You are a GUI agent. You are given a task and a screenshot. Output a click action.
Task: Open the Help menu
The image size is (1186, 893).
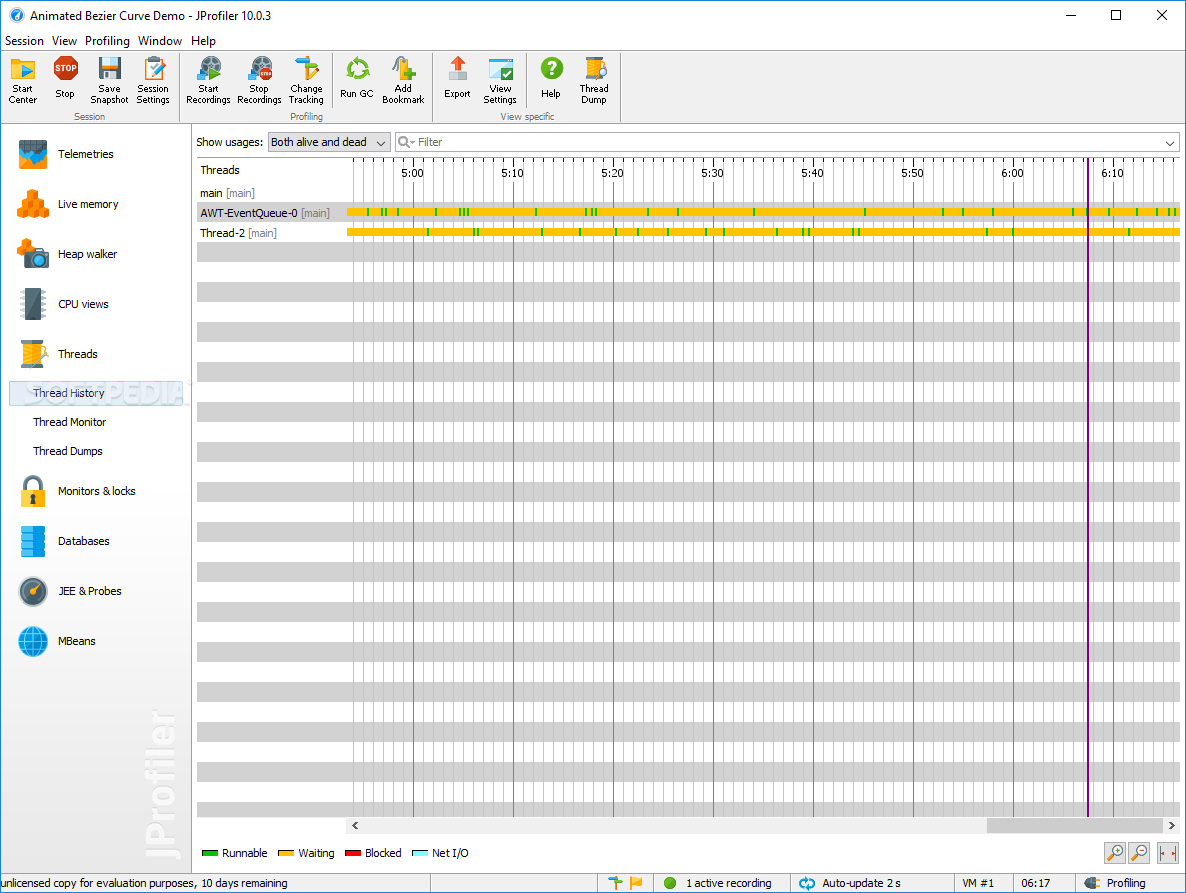click(x=203, y=41)
